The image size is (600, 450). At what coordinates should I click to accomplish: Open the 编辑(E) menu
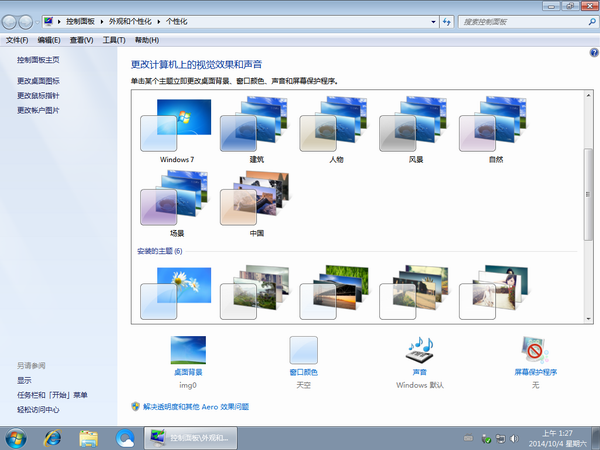(49, 40)
